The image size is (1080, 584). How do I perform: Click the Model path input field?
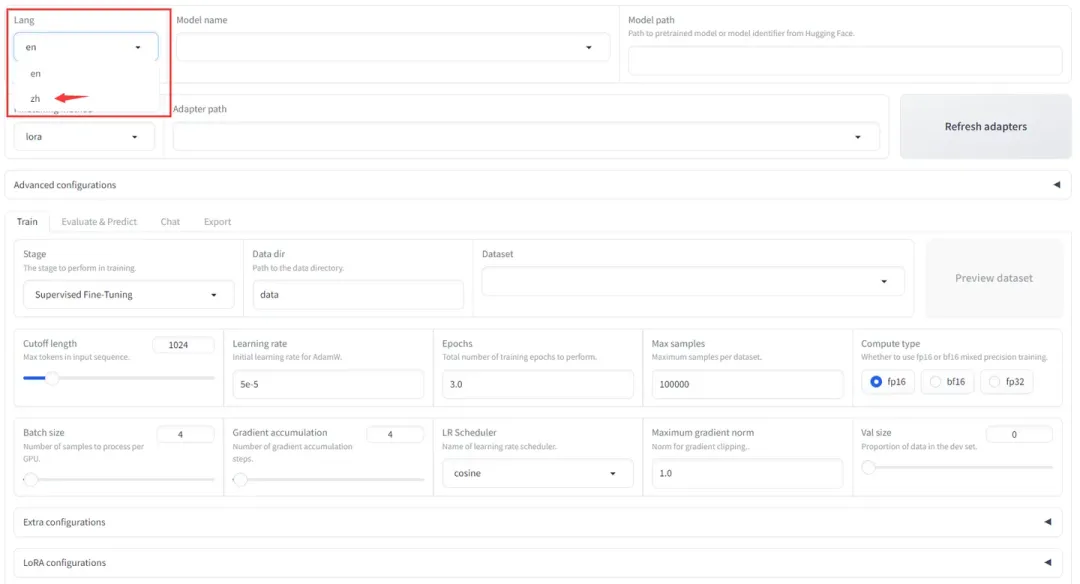coord(844,61)
